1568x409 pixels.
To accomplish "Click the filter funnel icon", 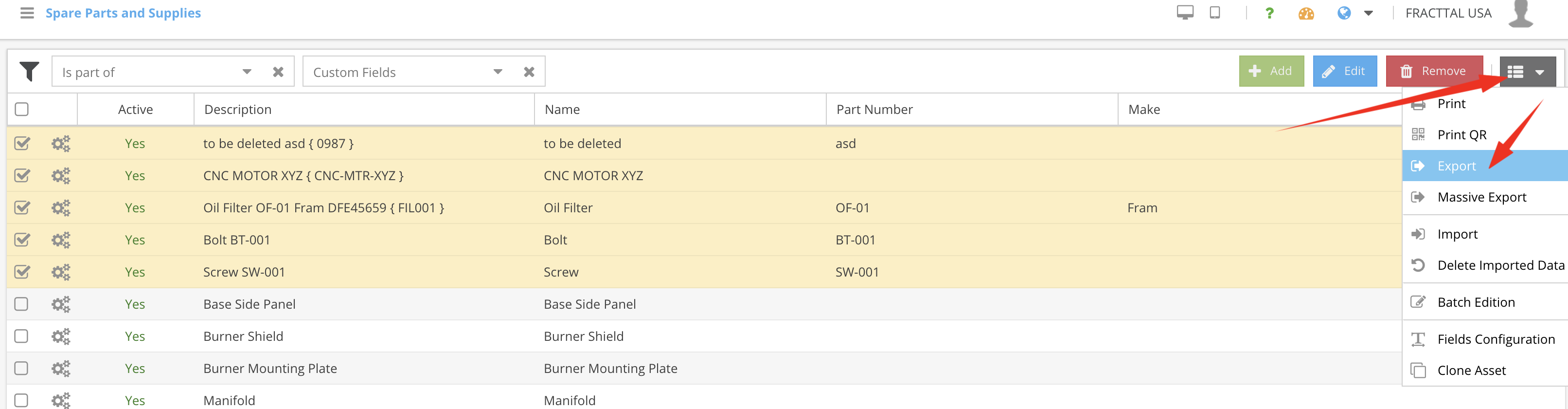I will [x=29, y=71].
